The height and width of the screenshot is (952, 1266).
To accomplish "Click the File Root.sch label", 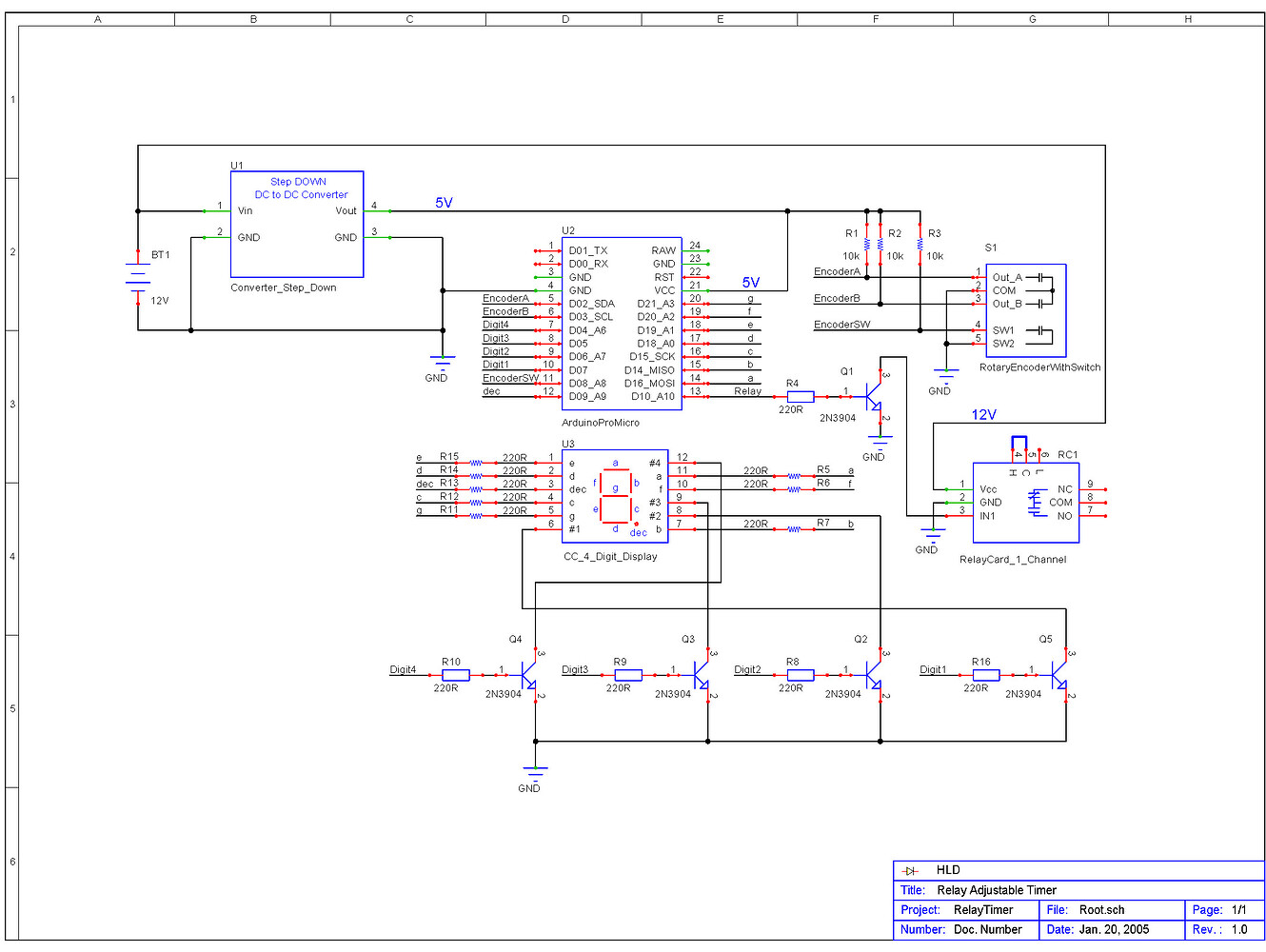I will coord(1099,909).
